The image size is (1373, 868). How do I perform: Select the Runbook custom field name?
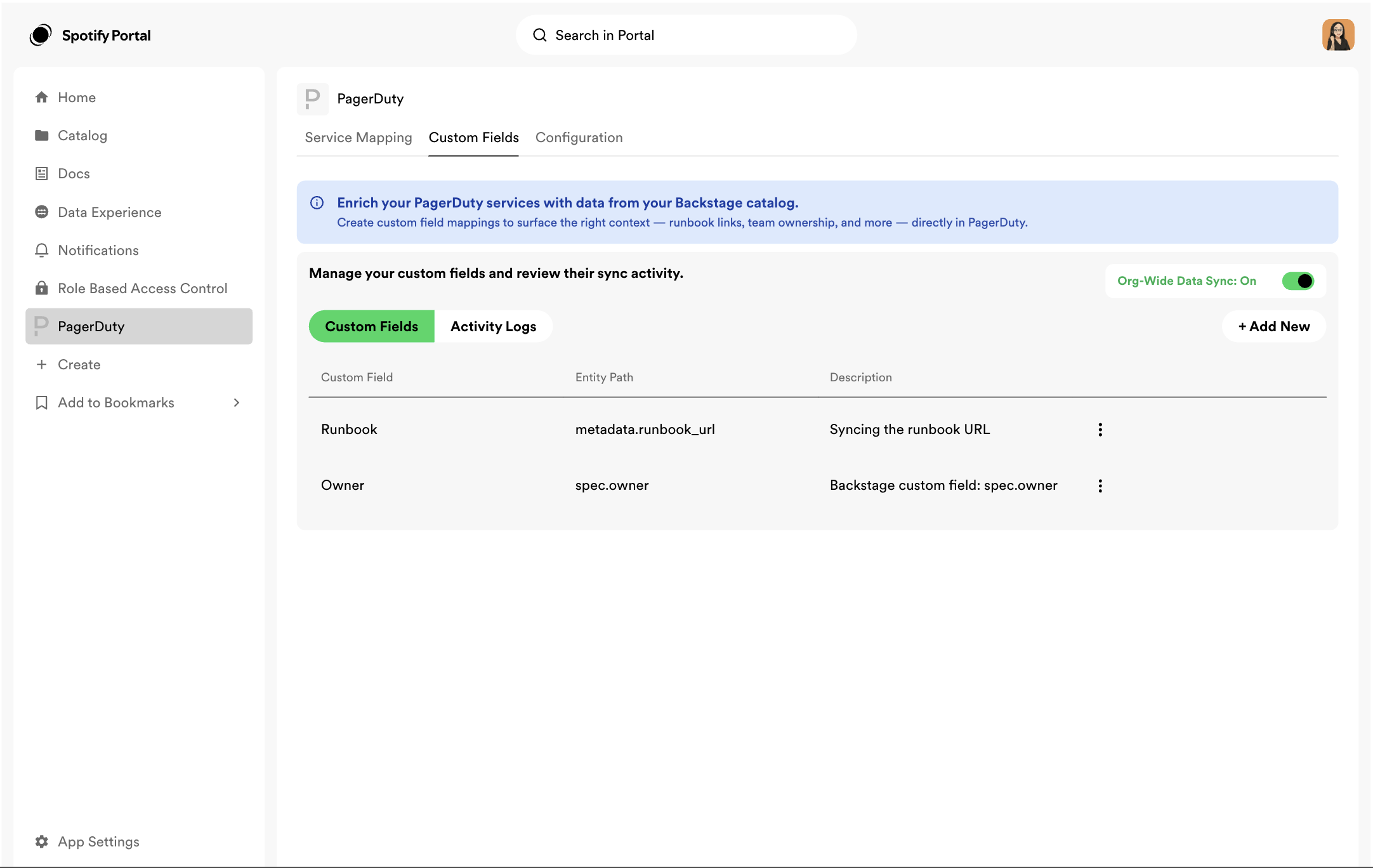[349, 430]
